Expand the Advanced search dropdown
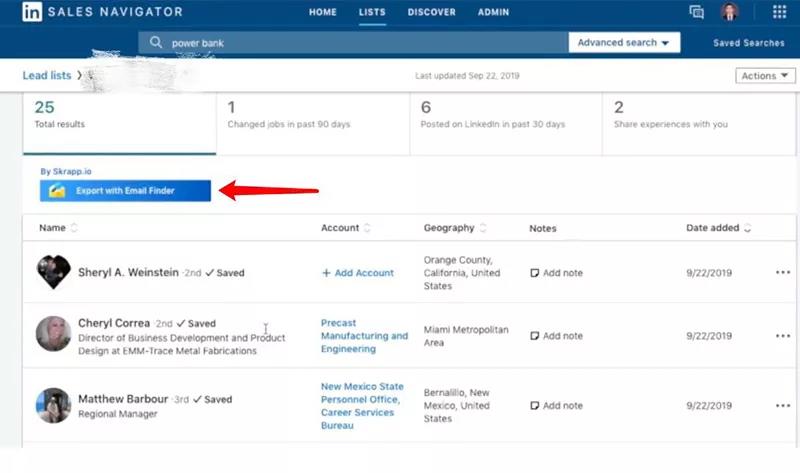This screenshot has width=800, height=473. point(623,43)
